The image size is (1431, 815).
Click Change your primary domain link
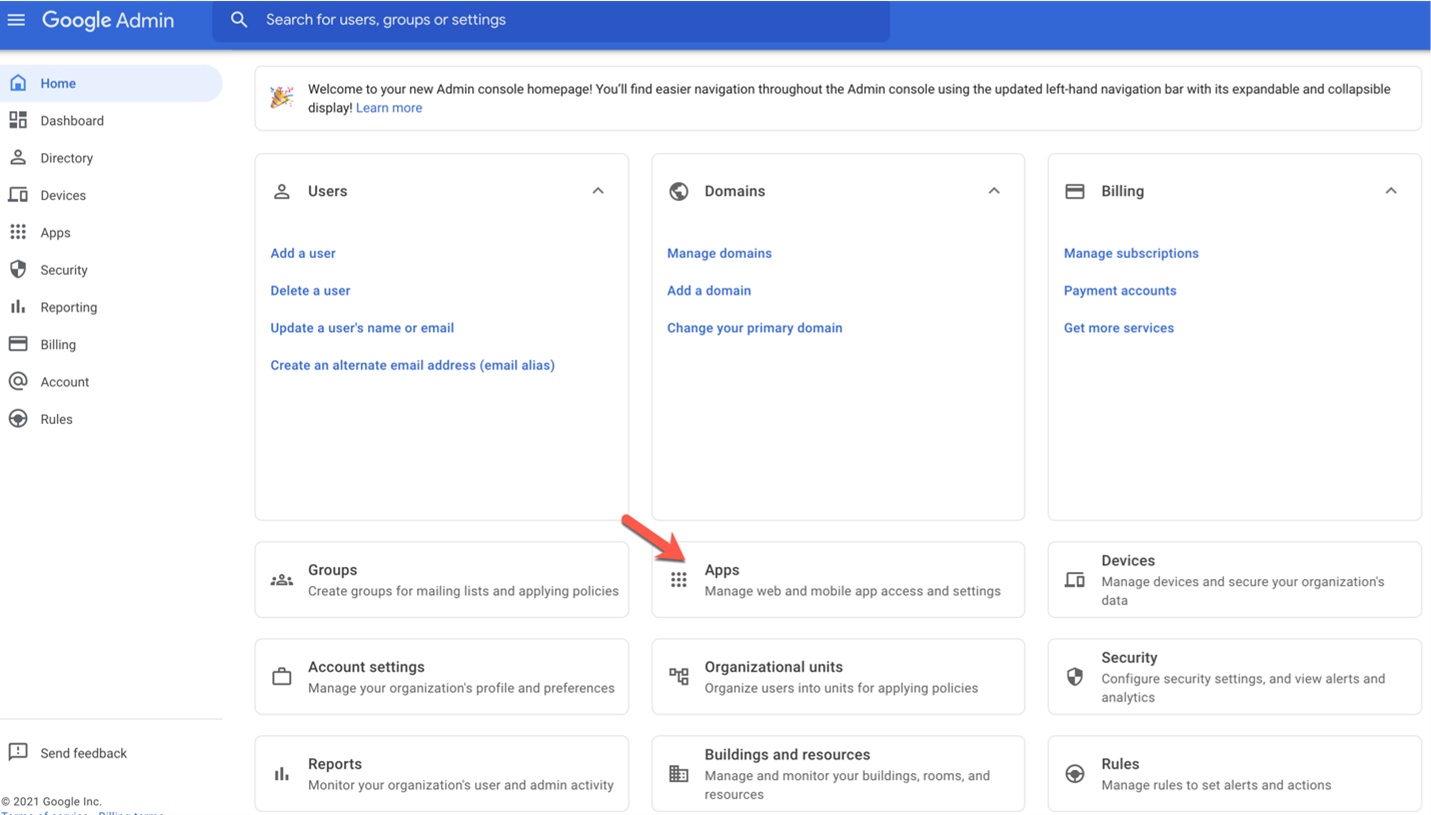pyautogui.click(x=755, y=328)
